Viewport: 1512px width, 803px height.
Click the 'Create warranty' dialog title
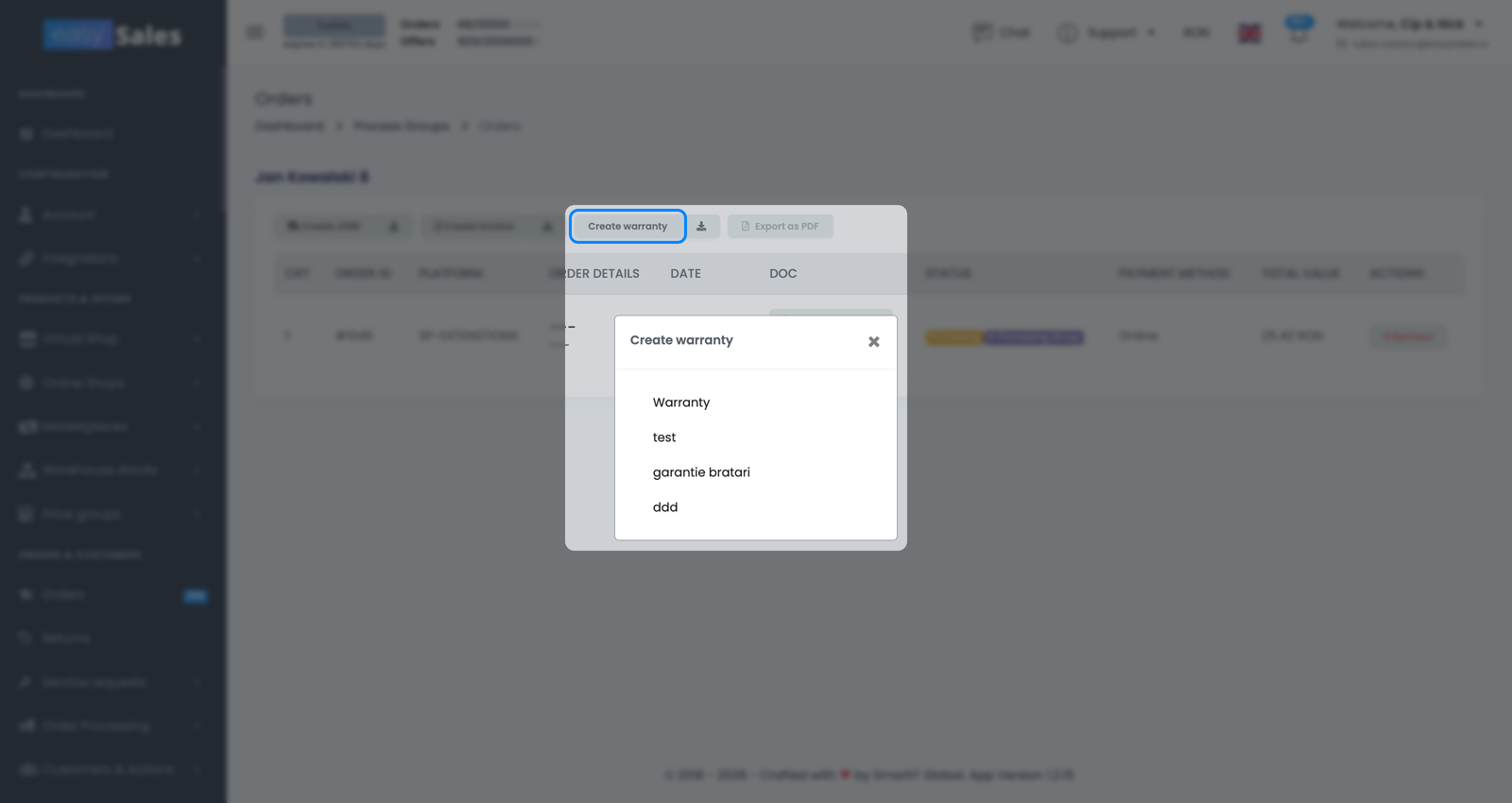[x=681, y=340]
